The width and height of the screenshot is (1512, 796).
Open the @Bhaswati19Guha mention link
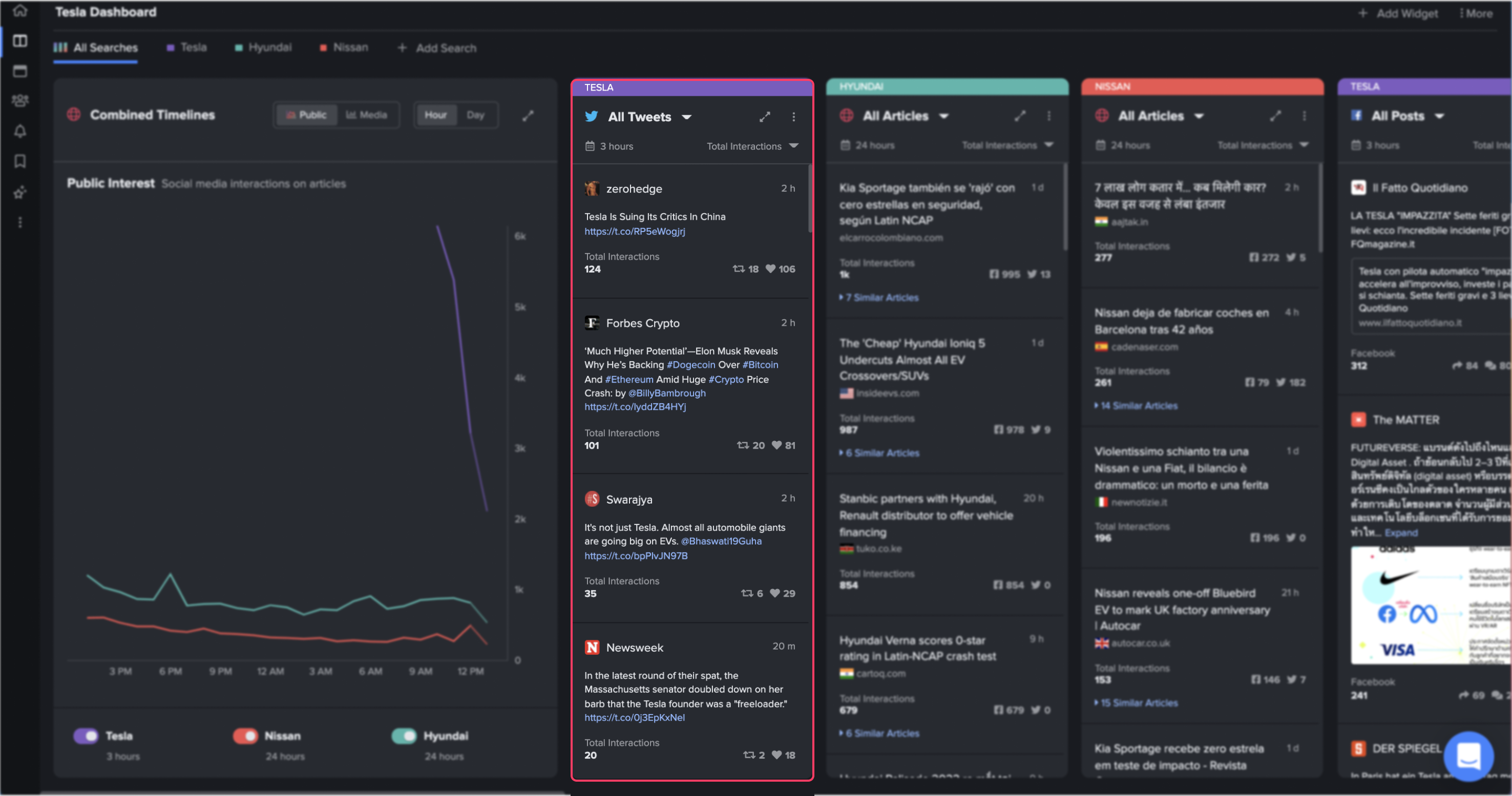coord(721,541)
